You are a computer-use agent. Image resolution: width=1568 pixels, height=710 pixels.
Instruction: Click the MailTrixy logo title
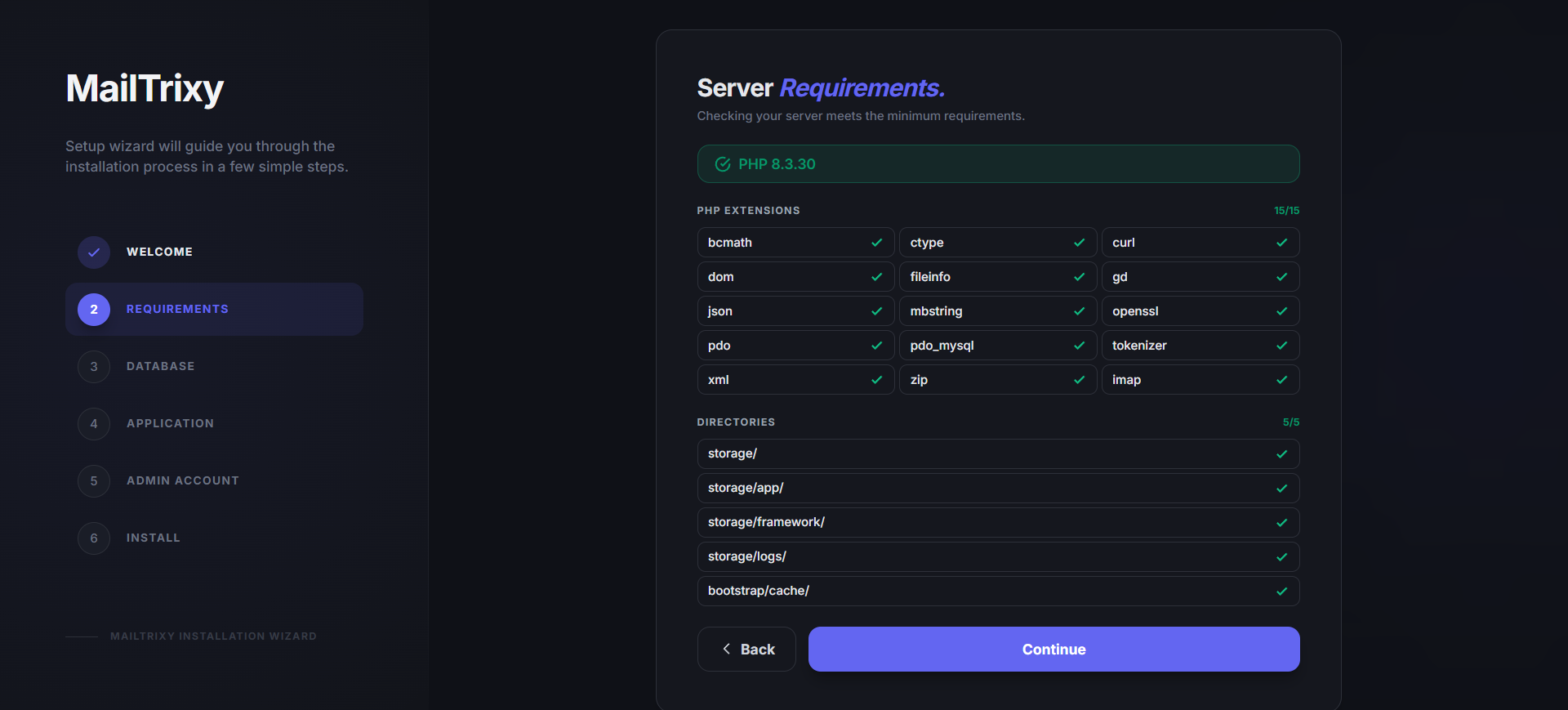pyautogui.click(x=145, y=88)
